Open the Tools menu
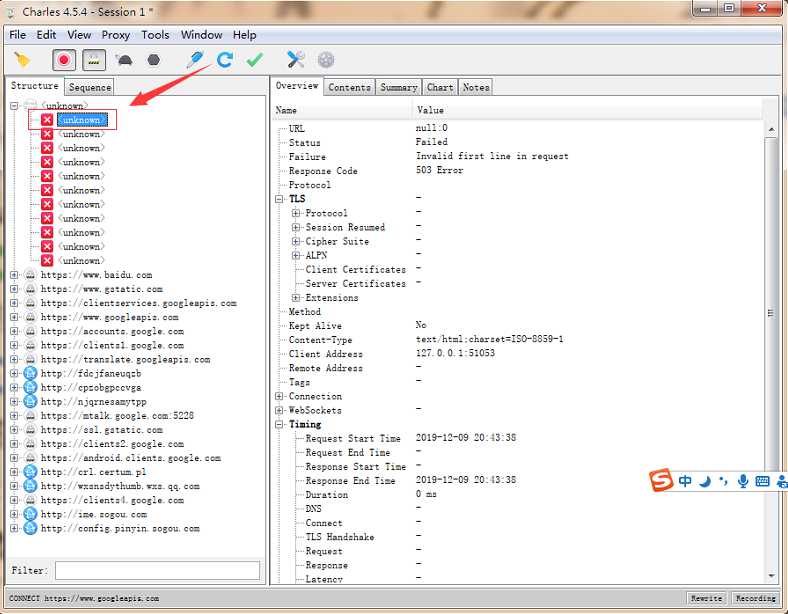 [155, 35]
